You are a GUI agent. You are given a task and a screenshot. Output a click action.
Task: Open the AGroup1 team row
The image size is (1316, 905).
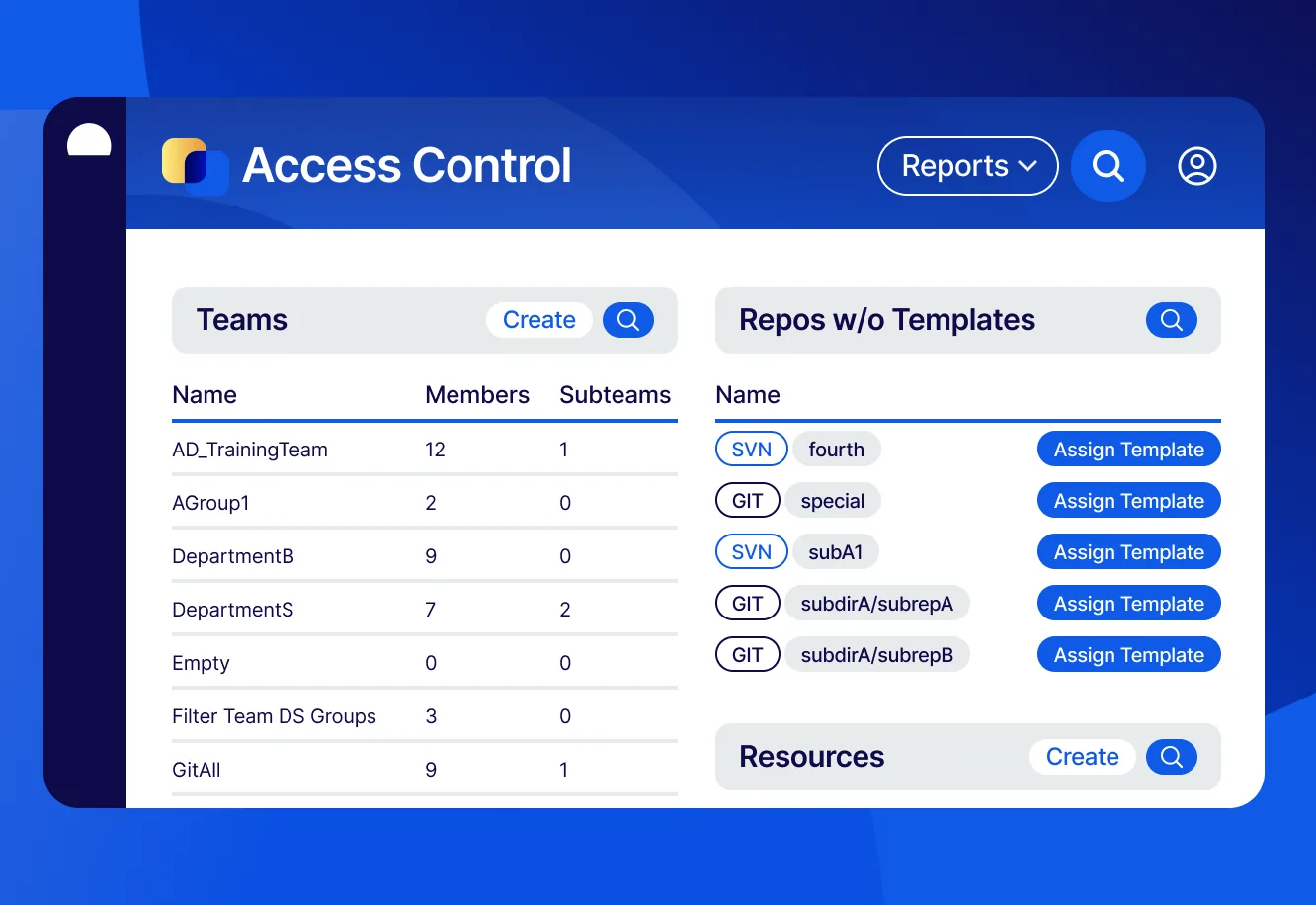425,503
